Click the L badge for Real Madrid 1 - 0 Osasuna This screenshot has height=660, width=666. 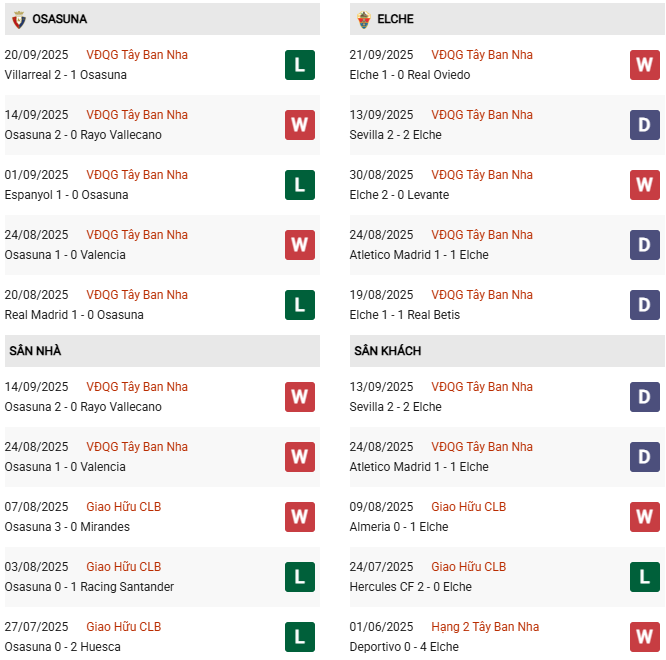299,305
